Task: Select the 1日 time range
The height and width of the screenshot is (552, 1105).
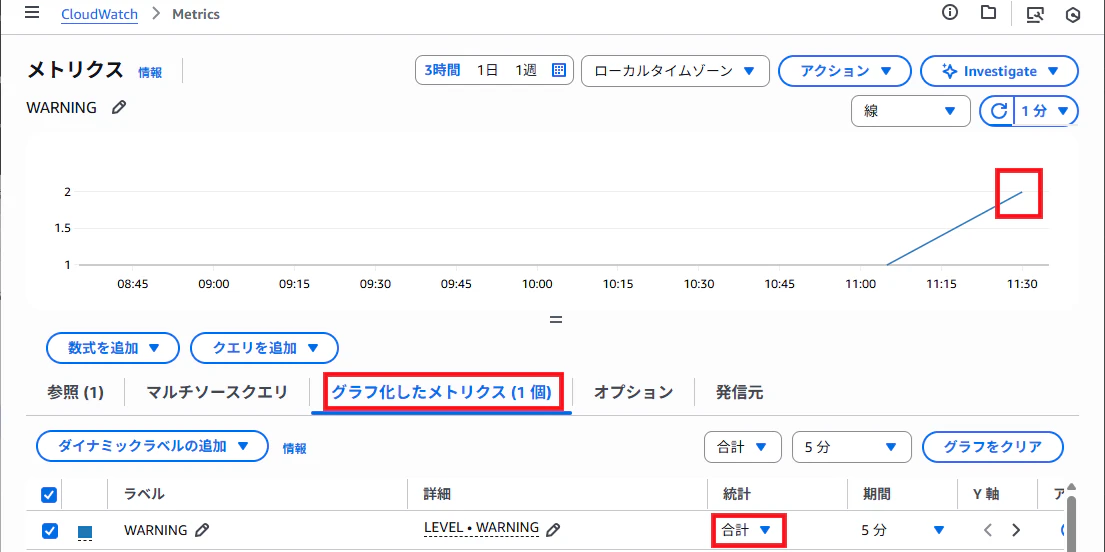Action: [x=488, y=70]
